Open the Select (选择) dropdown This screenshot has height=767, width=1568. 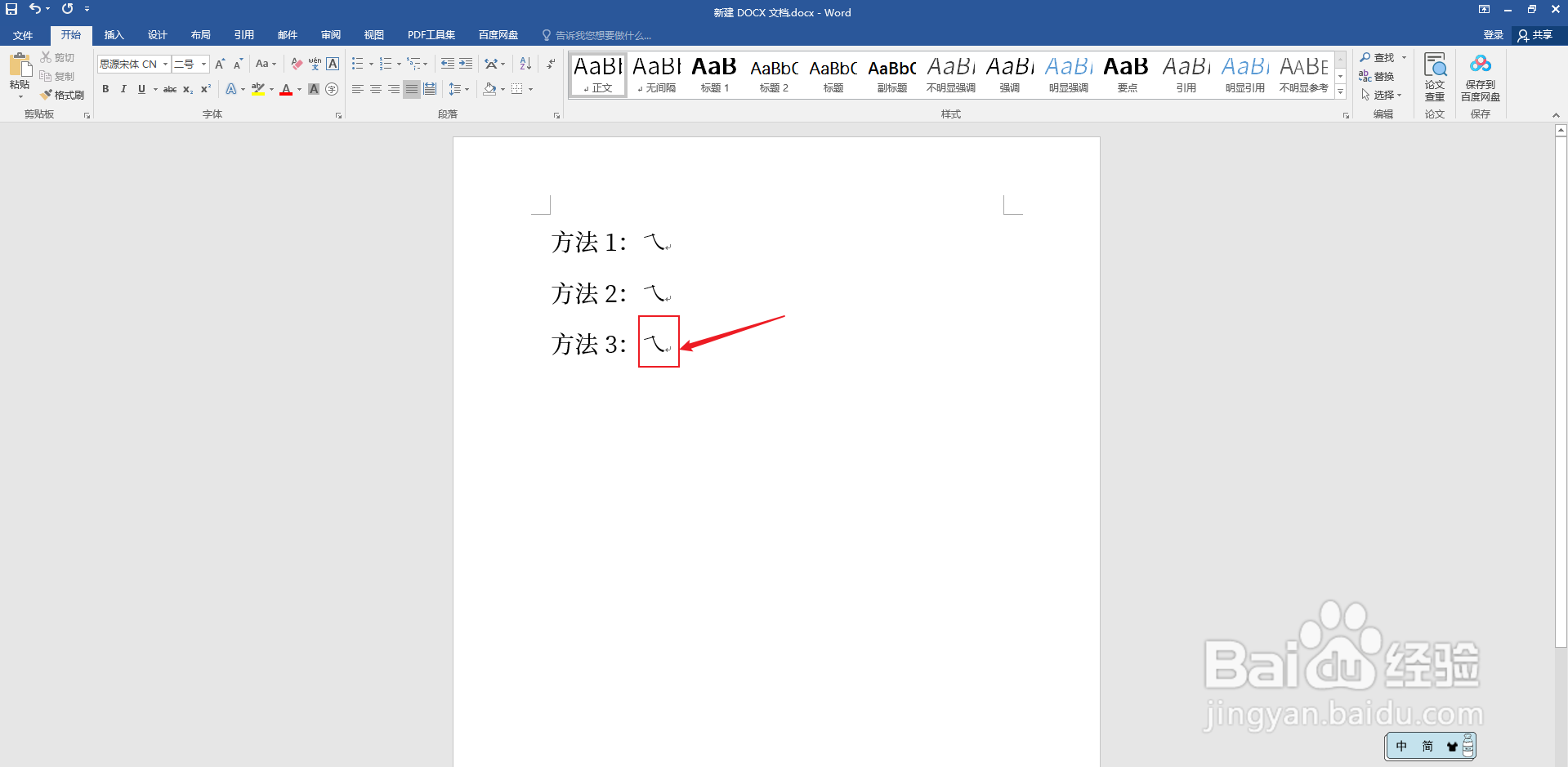point(1382,95)
